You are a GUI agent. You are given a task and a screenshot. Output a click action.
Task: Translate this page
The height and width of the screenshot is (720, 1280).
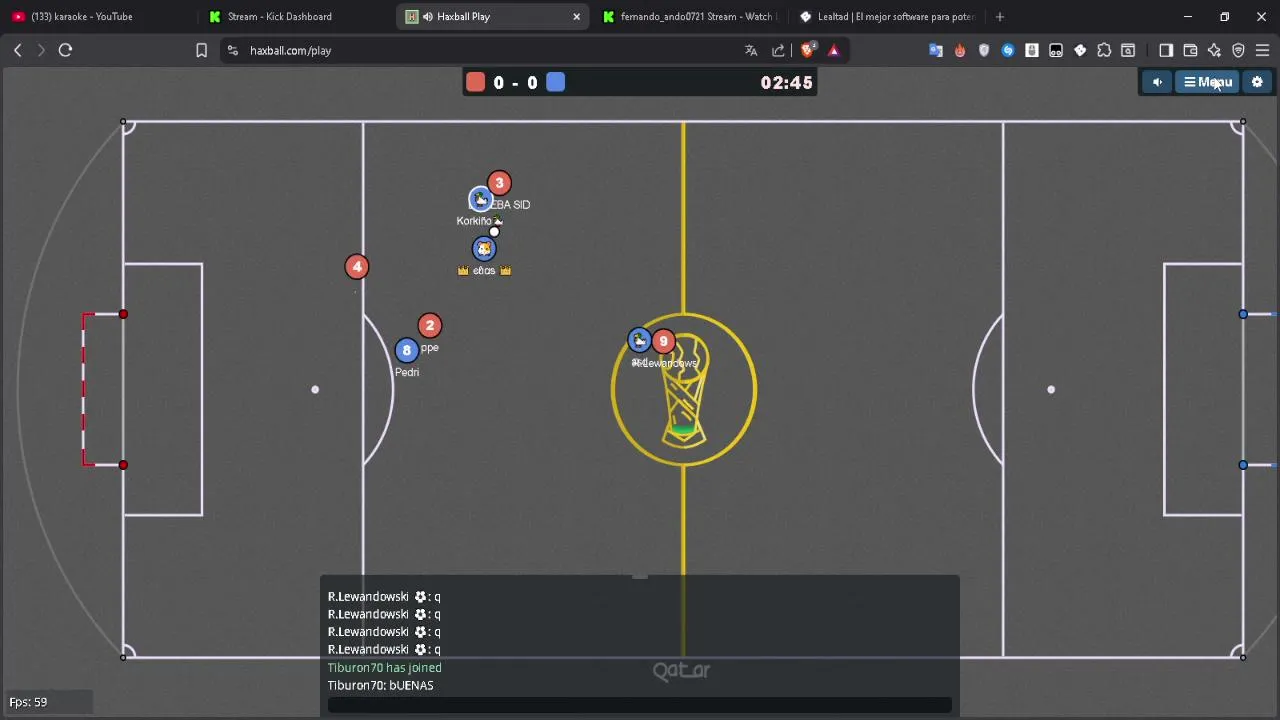tap(751, 50)
